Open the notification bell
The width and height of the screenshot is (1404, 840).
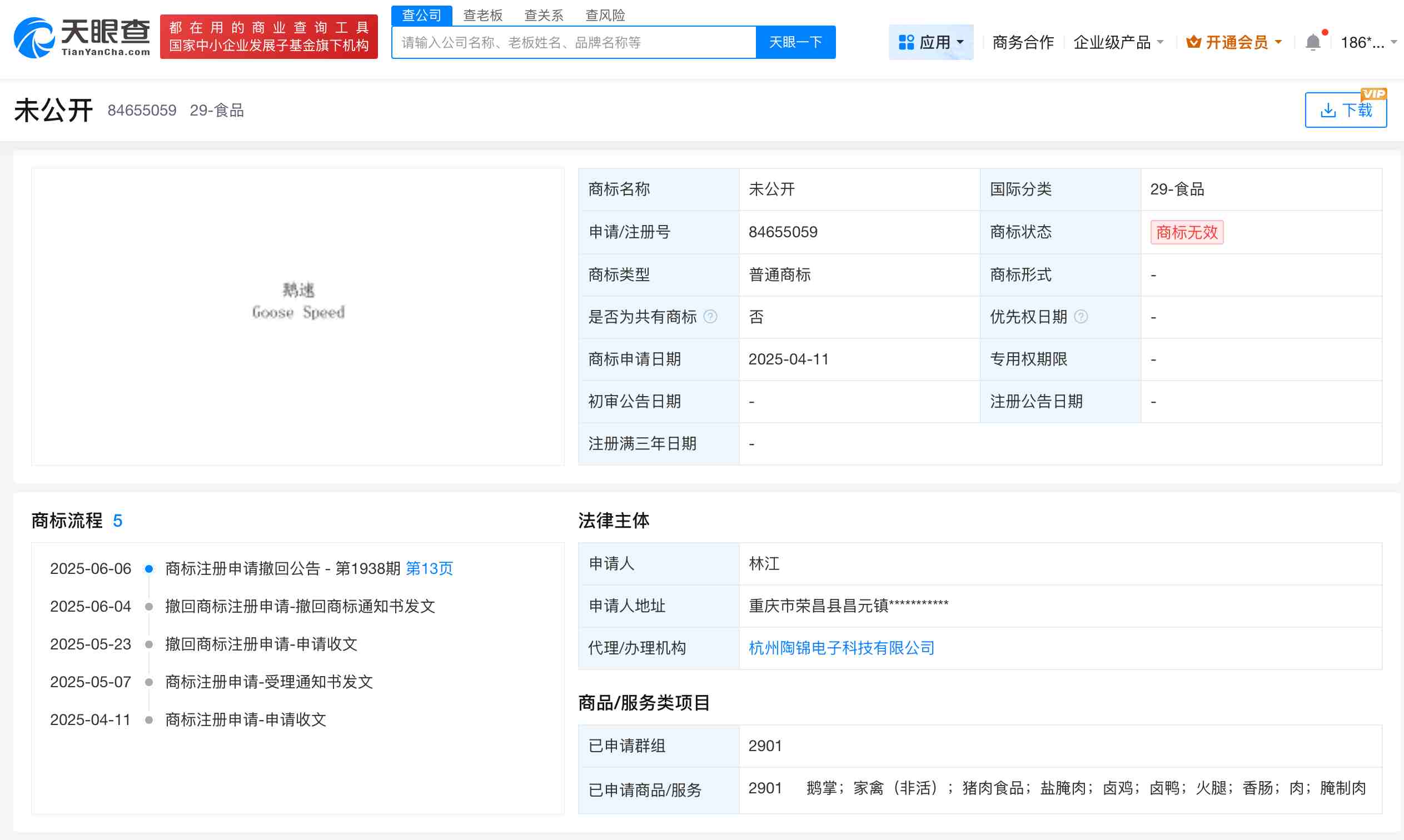1312,39
